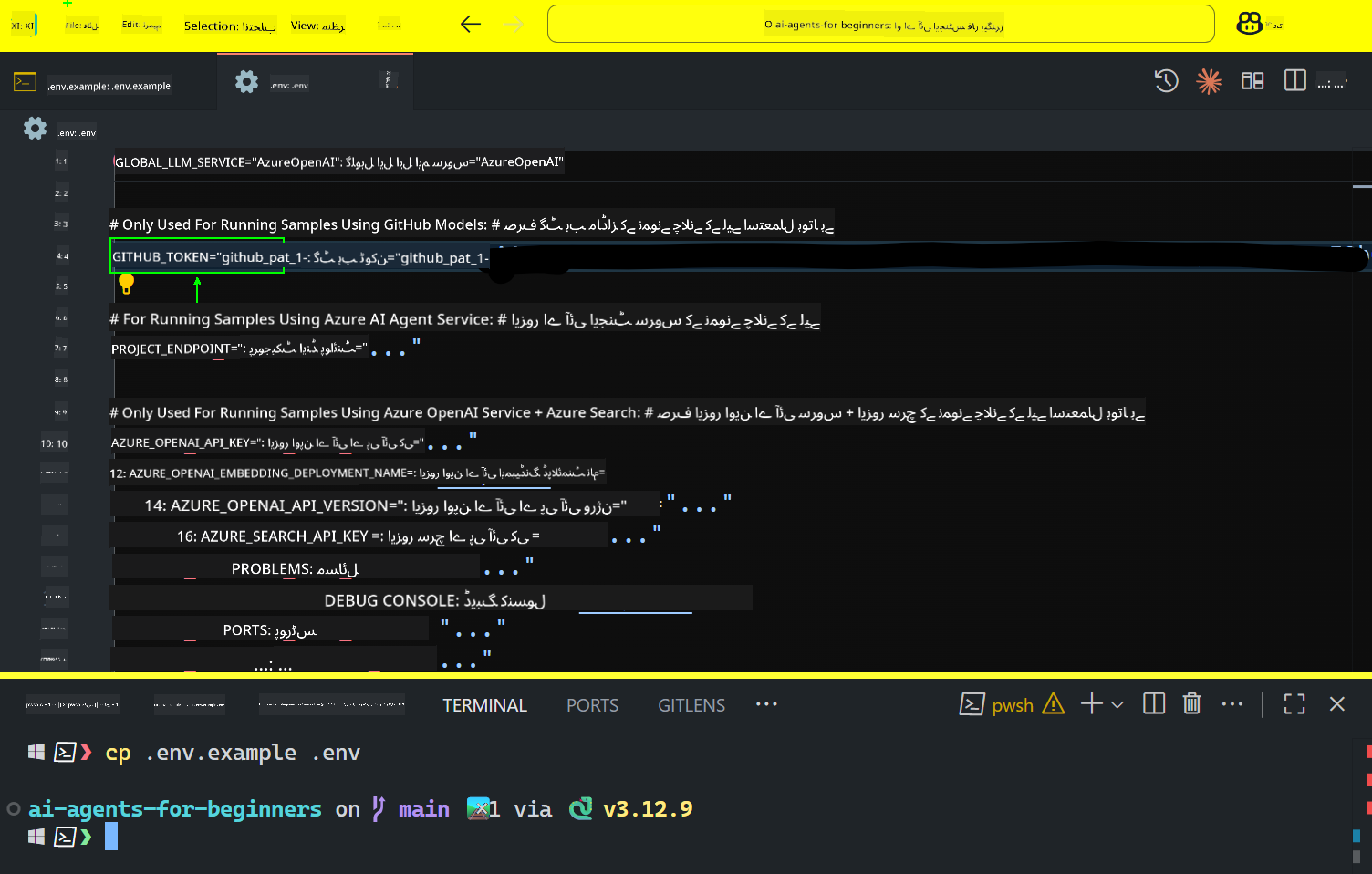1372x874 pixels.
Task: Click the terminal warning triangle icon
Action: click(1053, 703)
